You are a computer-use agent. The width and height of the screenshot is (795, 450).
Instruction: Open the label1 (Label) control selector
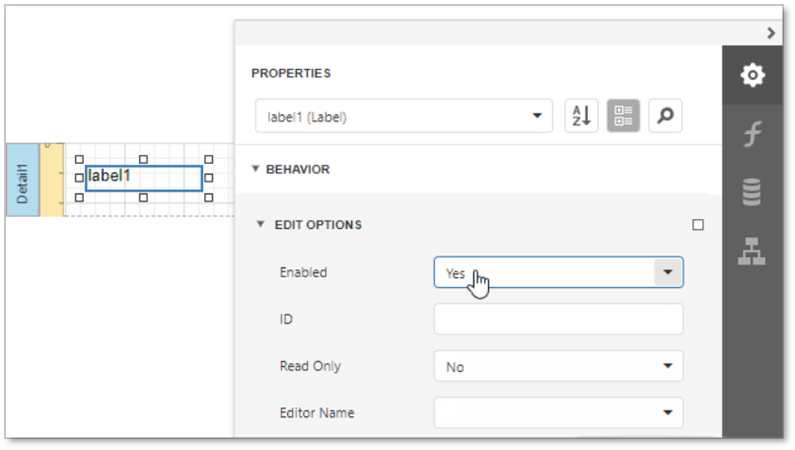point(404,116)
